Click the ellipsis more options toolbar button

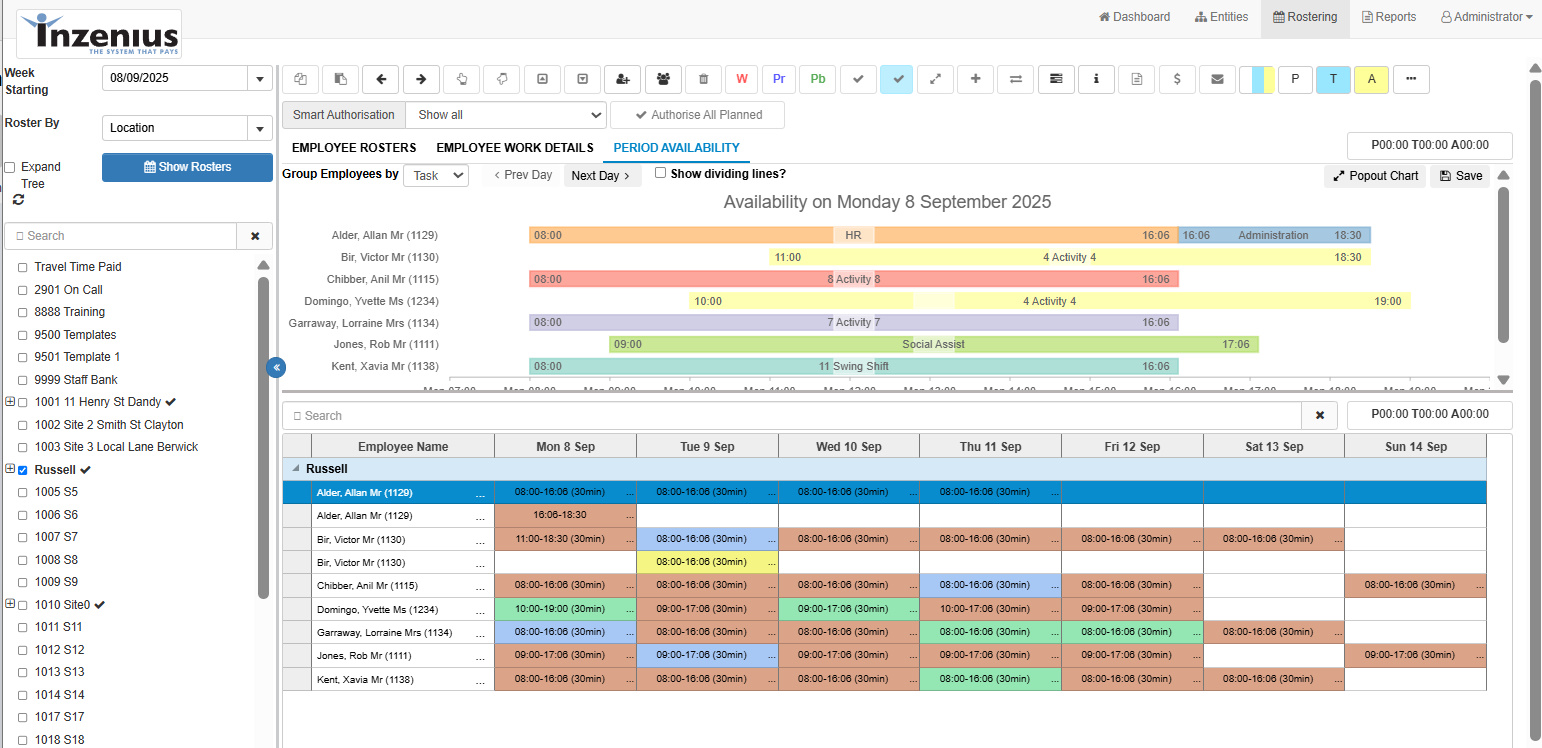1411,79
